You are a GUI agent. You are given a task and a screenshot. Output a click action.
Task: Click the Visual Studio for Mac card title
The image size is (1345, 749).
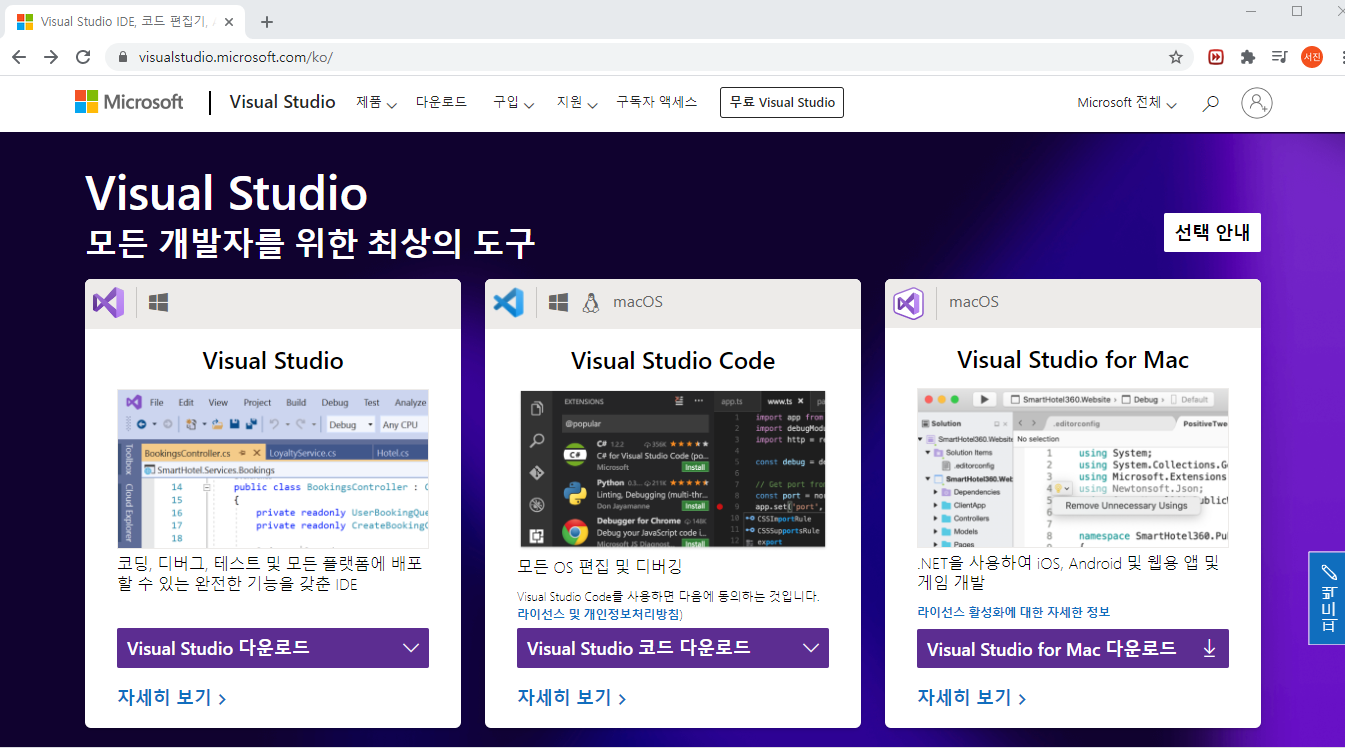click(1073, 360)
